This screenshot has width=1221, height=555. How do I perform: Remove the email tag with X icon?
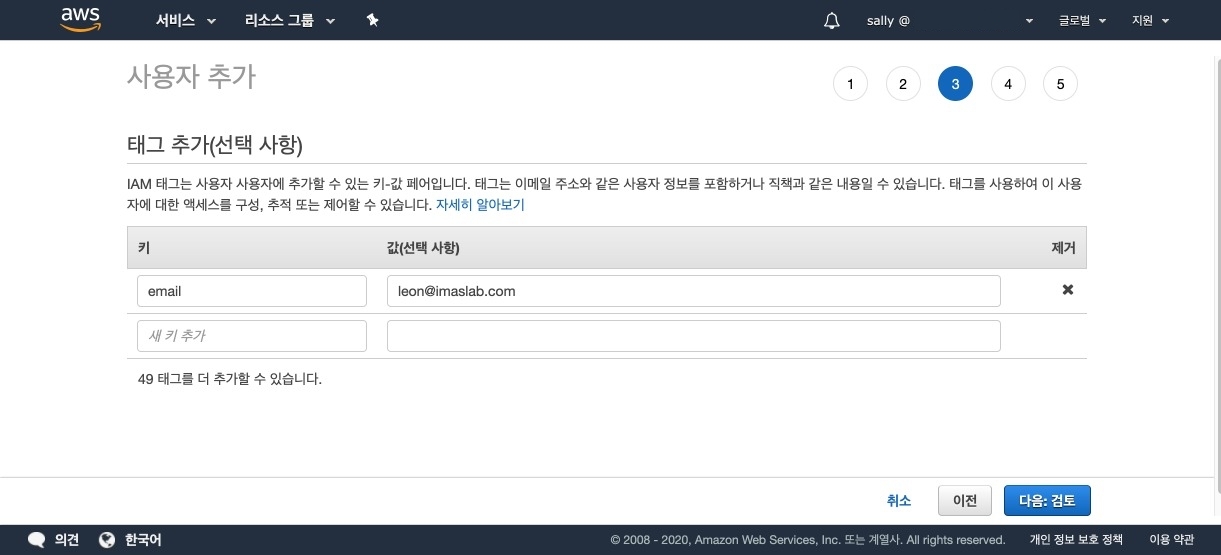pyautogui.click(x=1067, y=290)
